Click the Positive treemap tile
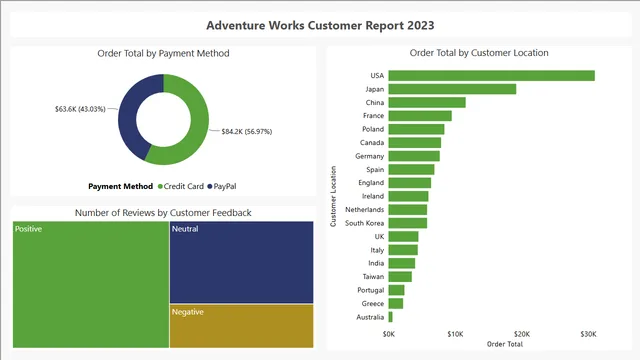The width and height of the screenshot is (640, 360). click(91, 284)
